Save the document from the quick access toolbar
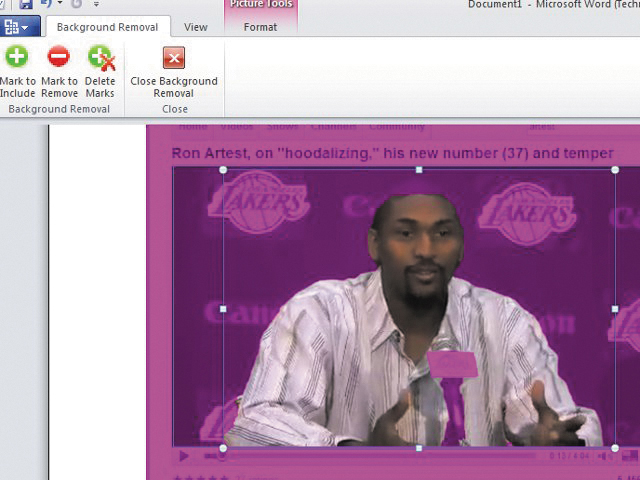The image size is (640, 480). click(26, 4)
